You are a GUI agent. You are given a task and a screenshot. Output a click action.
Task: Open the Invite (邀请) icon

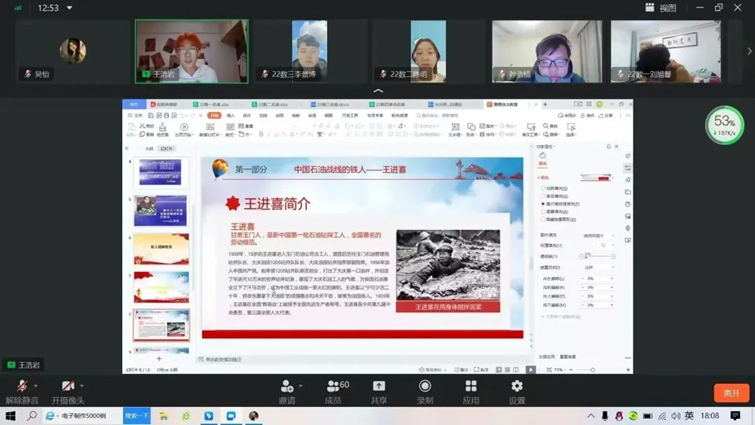coord(287,387)
